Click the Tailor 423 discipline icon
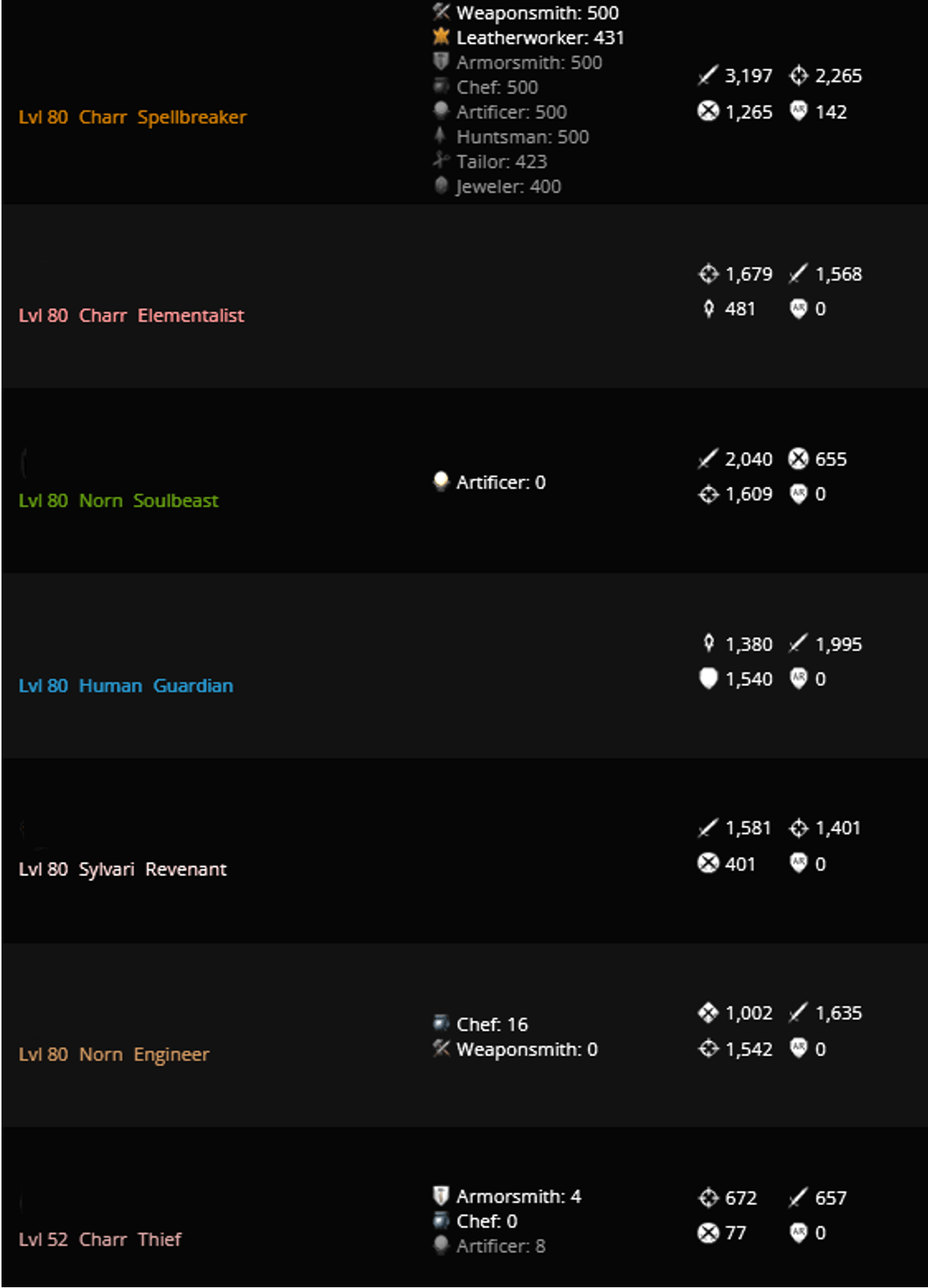 pos(441,161)
